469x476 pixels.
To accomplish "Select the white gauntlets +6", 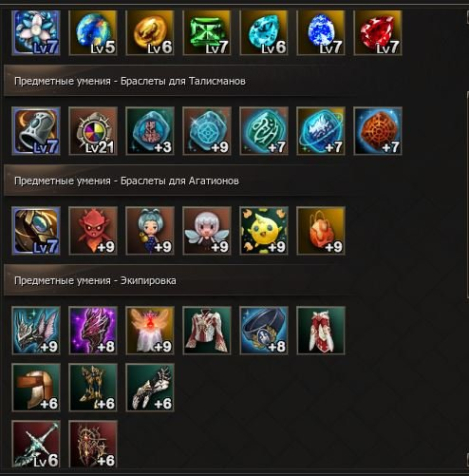I will click(150, 387).
